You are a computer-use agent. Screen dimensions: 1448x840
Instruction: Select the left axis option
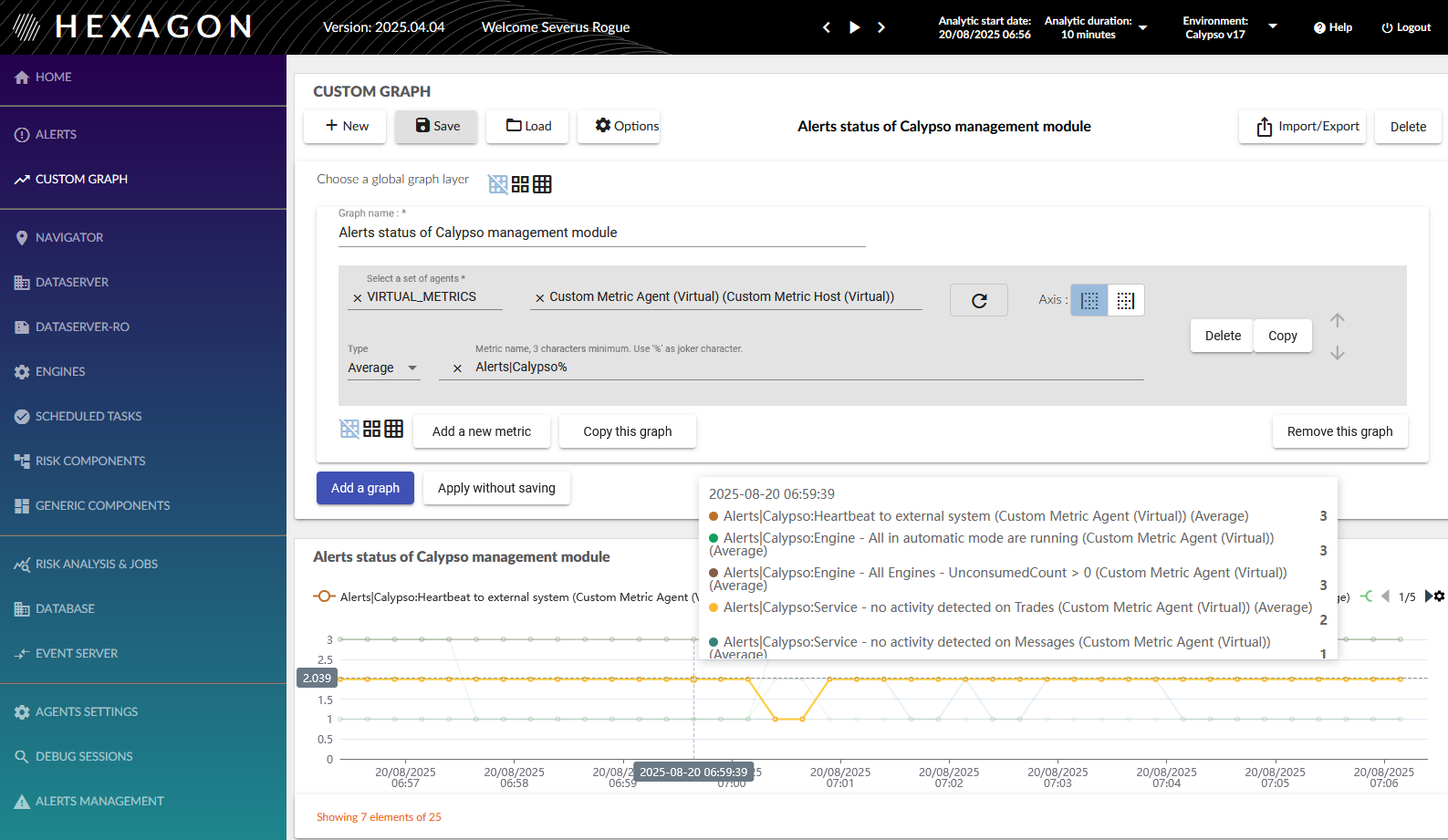(1089, 300)
